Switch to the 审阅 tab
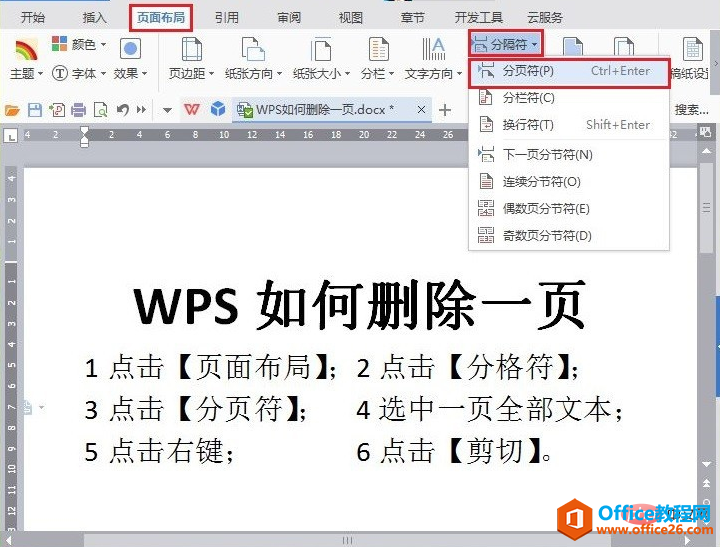 click(289, 17)
